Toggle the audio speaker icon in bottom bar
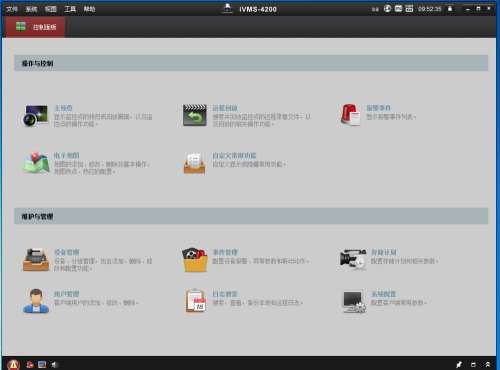Viewport: 500px width, 370px height. [x=54, y=365]
